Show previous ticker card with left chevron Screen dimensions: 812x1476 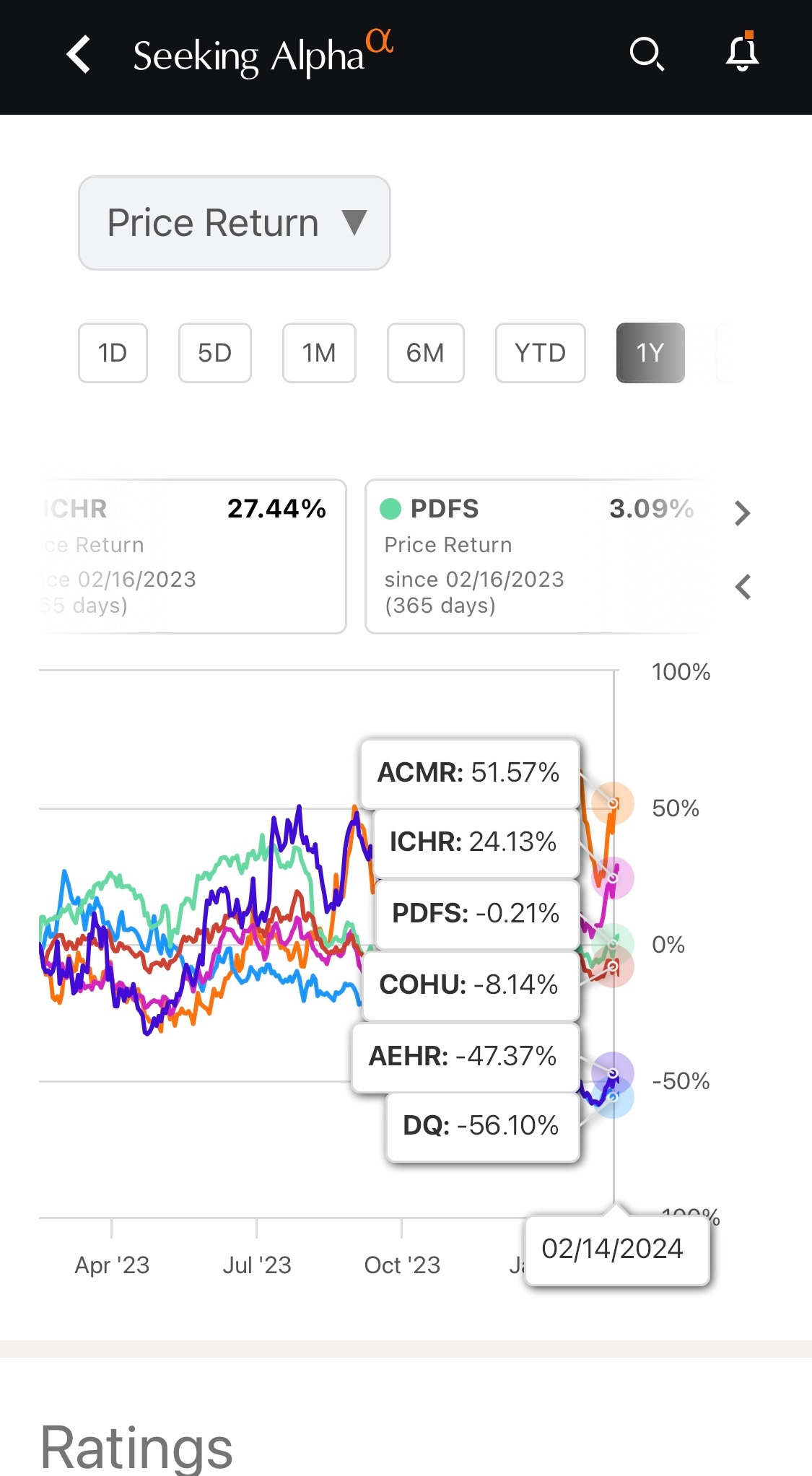coord(742,587)
